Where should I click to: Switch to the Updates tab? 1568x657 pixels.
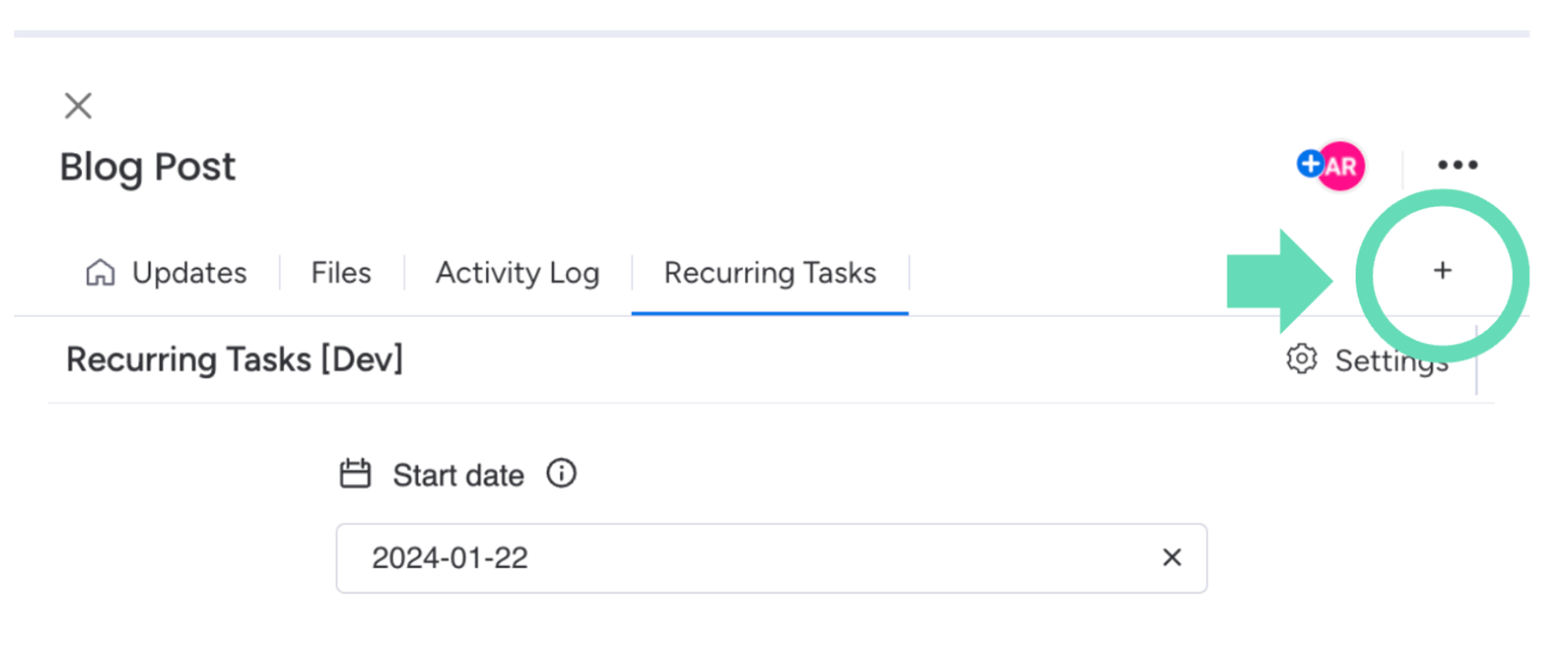click(x=189, y=273)
